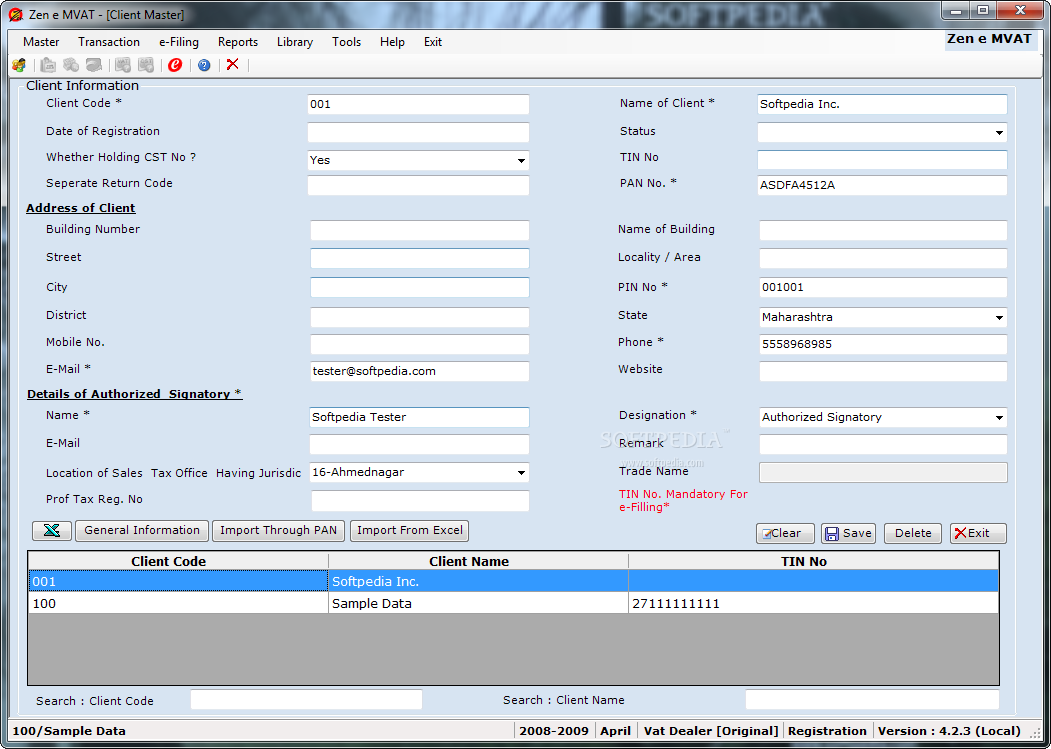The height and width of the screenshot is (749, 1051).
Task: Focus the signatory E-Mail field
Action: (419, 444)
